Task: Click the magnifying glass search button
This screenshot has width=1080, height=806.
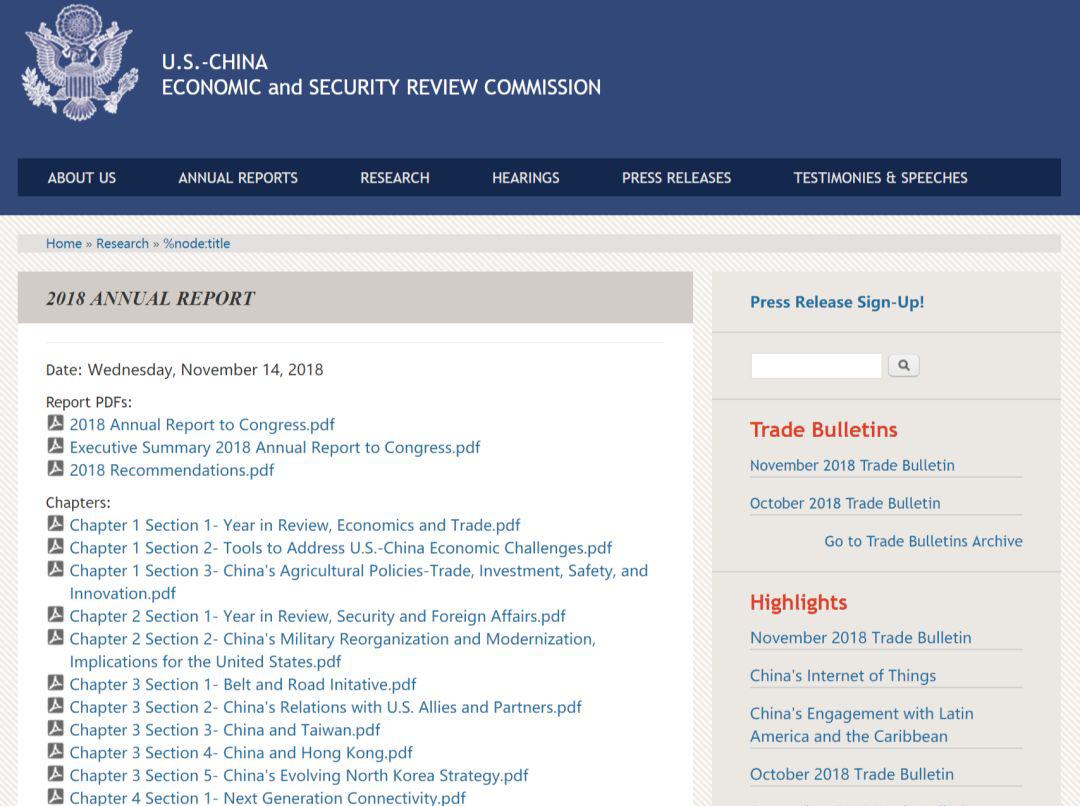Action: [x=903, y=366]
